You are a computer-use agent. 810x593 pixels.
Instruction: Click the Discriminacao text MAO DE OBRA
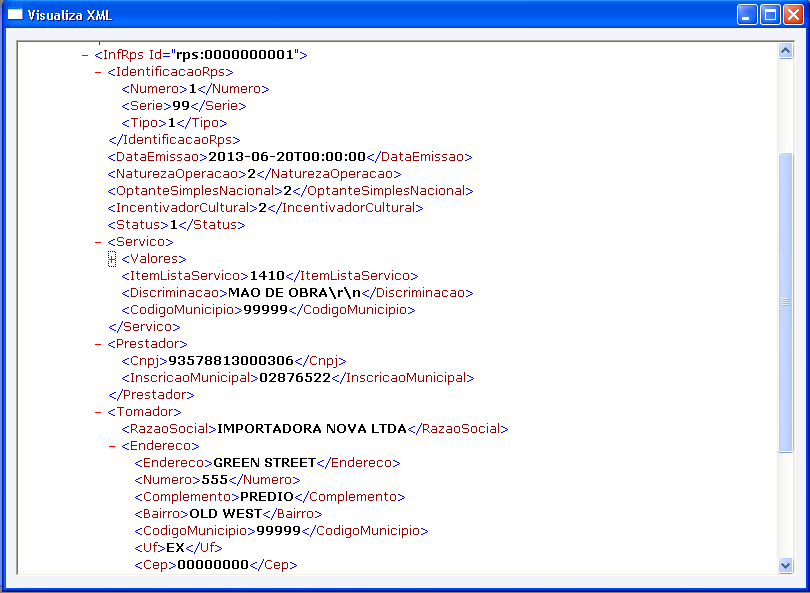pos(278,293)
